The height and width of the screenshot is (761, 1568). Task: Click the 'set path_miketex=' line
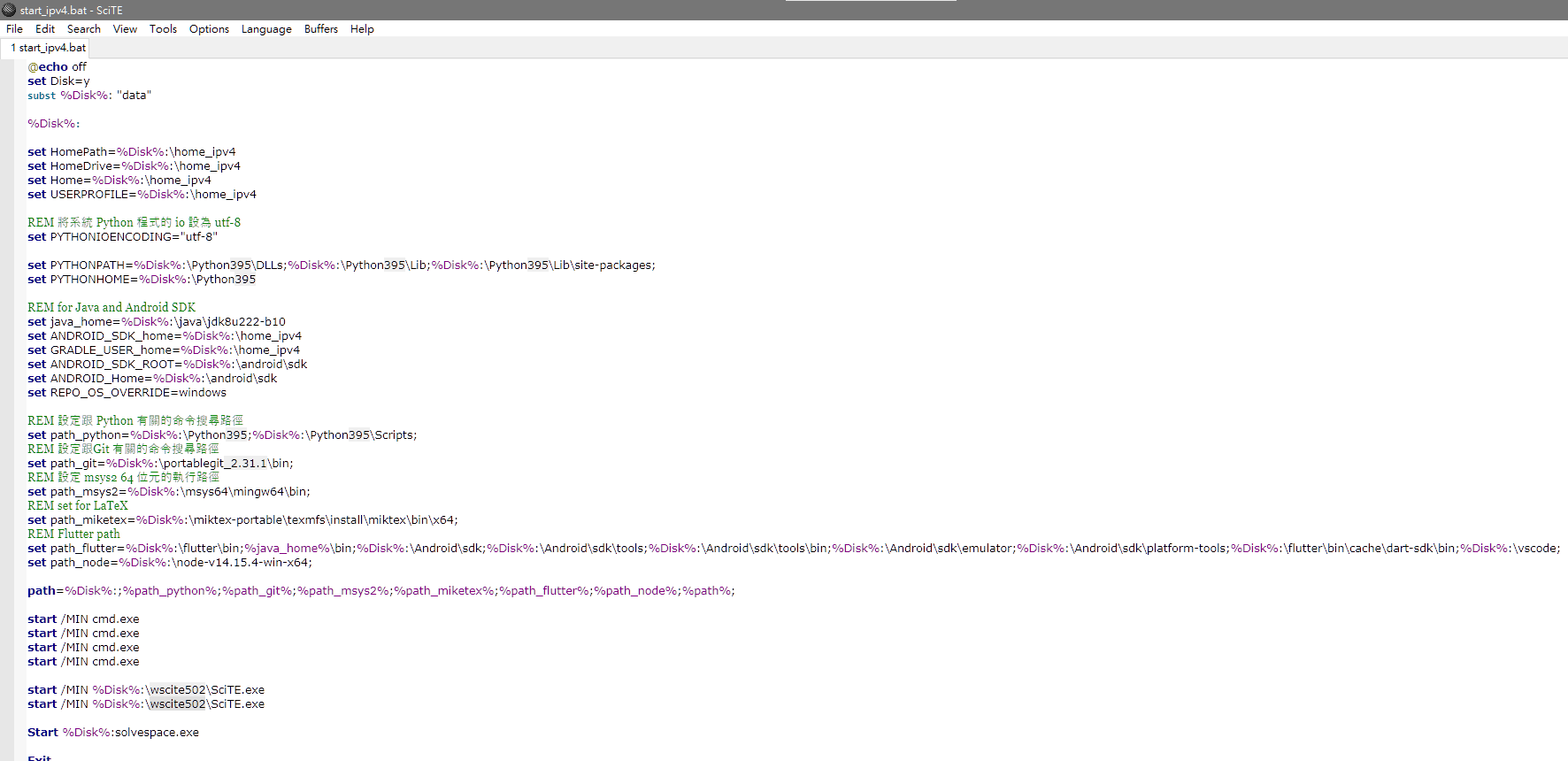(x=242, y=520)
